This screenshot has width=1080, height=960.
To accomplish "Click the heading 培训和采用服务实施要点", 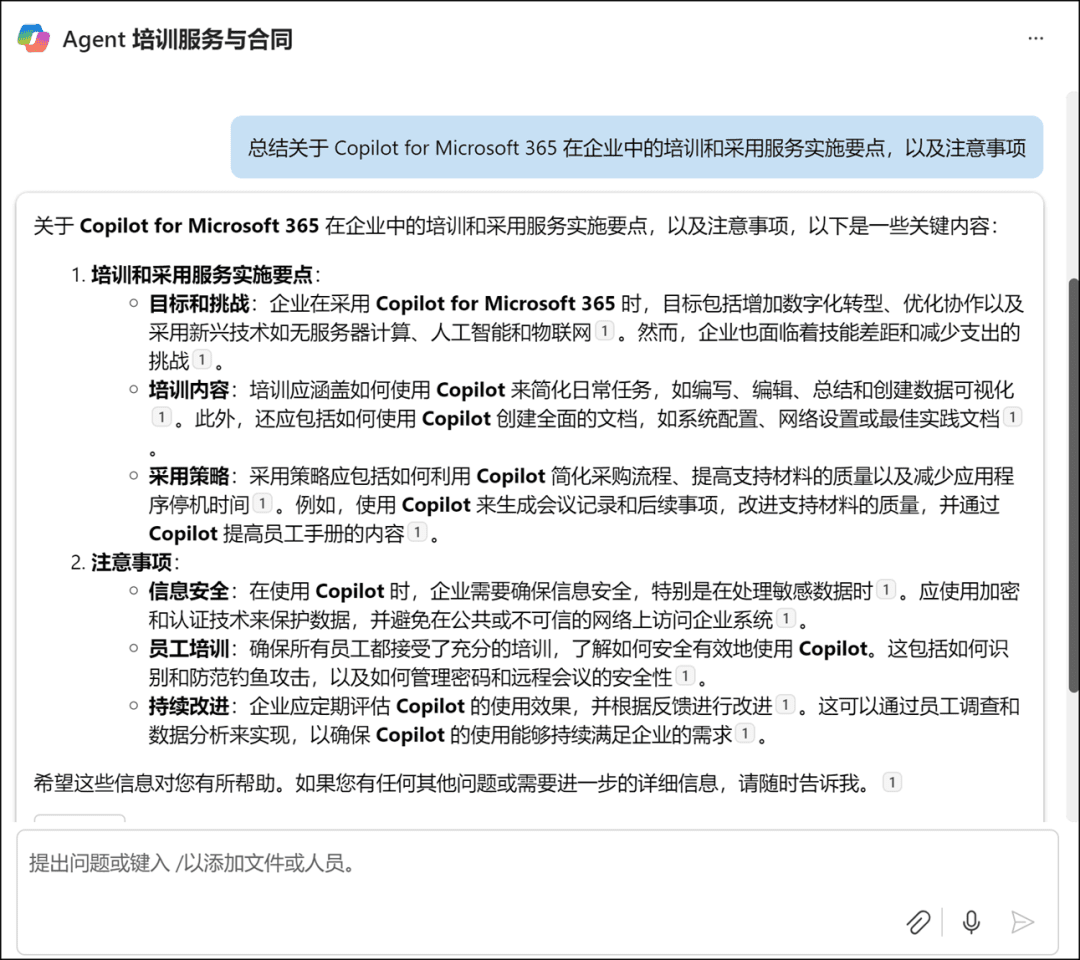I will point(202,275).
